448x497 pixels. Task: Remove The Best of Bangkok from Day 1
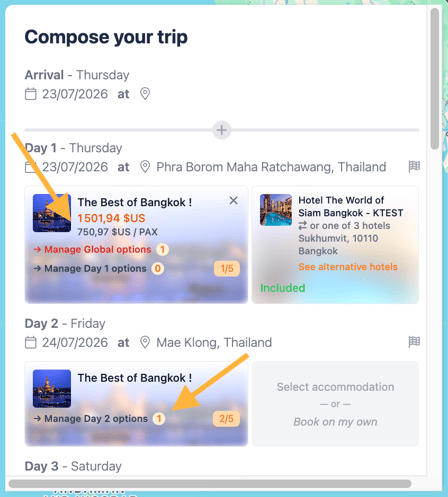coord(233,200)
